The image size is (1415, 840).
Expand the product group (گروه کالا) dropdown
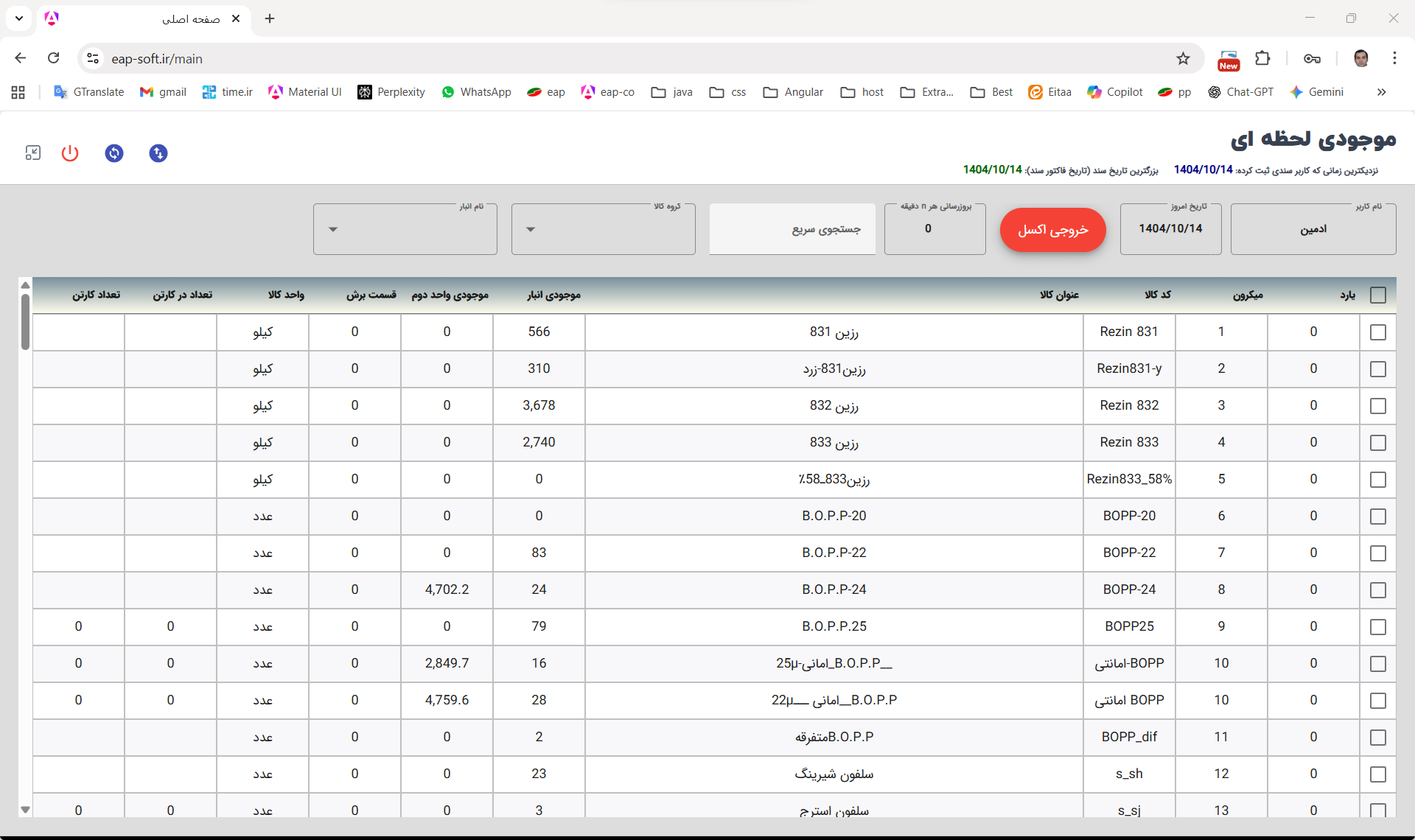tap(603, 230)
